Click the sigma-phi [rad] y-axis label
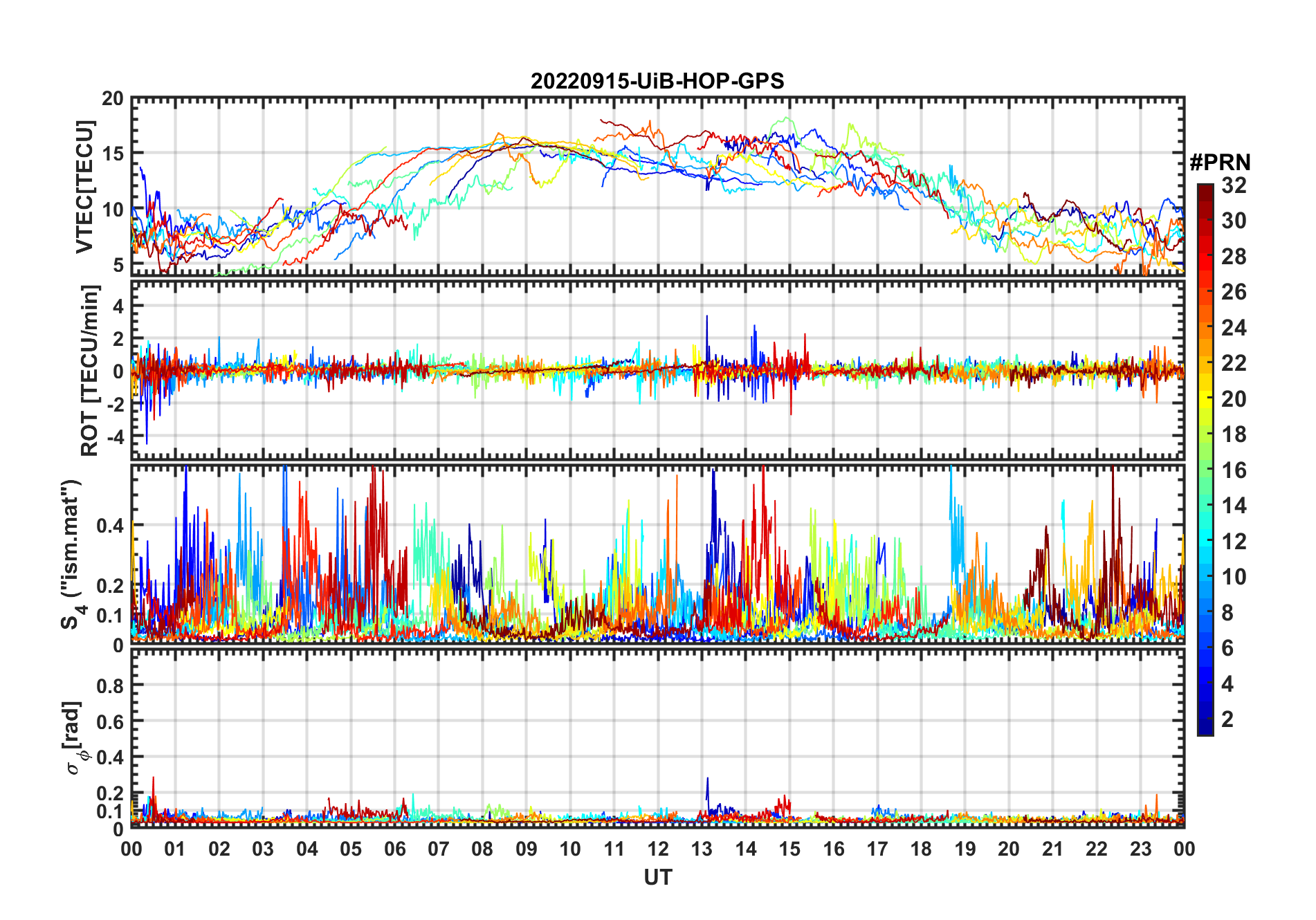The image size is (1316, 920). point(76,738)
